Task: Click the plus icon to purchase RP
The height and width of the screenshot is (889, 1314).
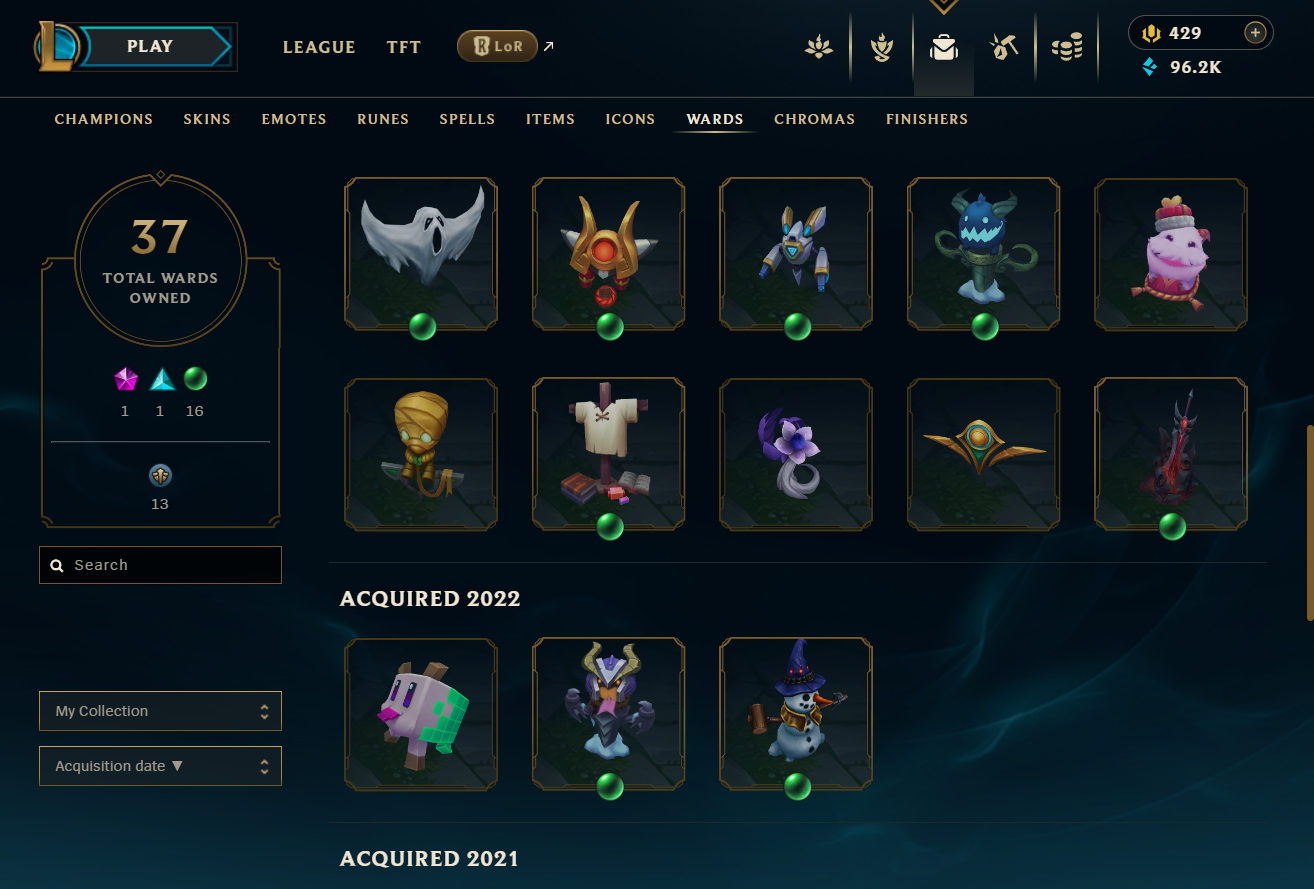Action: point(1255,33)
